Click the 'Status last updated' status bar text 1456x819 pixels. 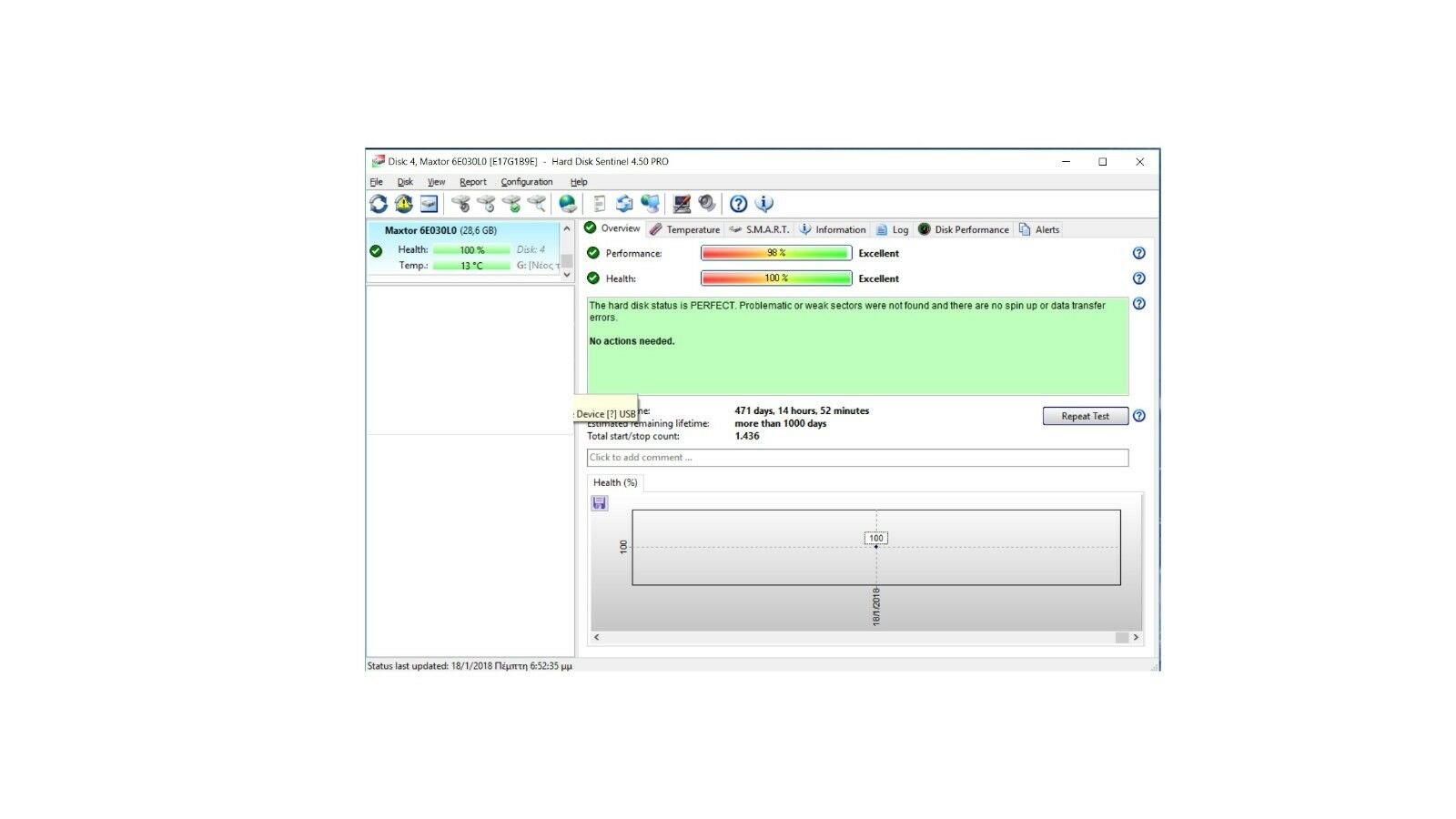click(470, 666)
